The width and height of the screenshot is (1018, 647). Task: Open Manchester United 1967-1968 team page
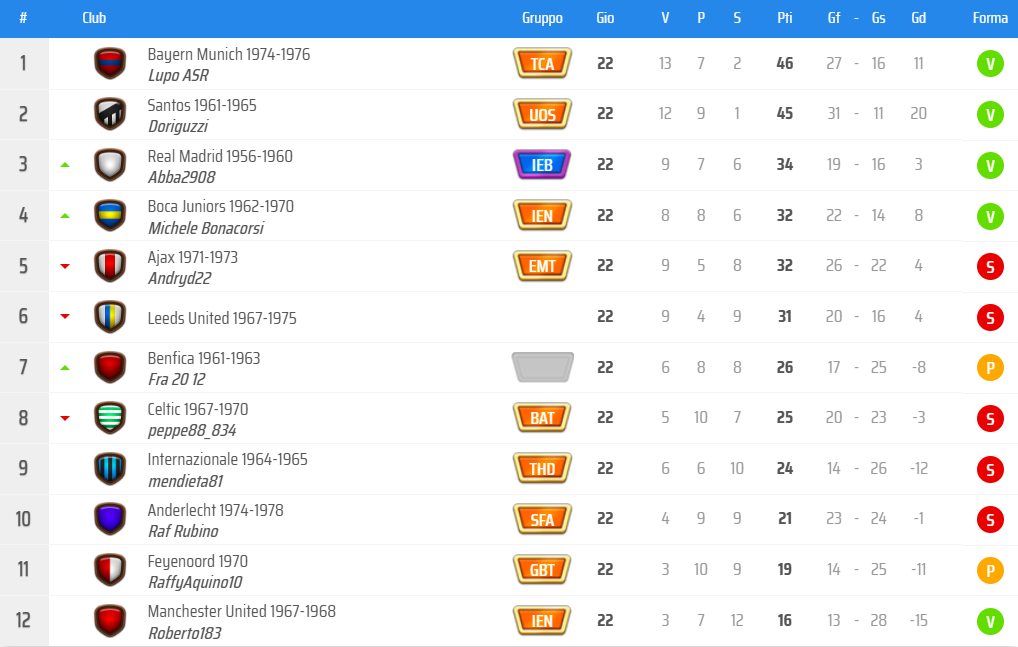(x=242, y=611)
